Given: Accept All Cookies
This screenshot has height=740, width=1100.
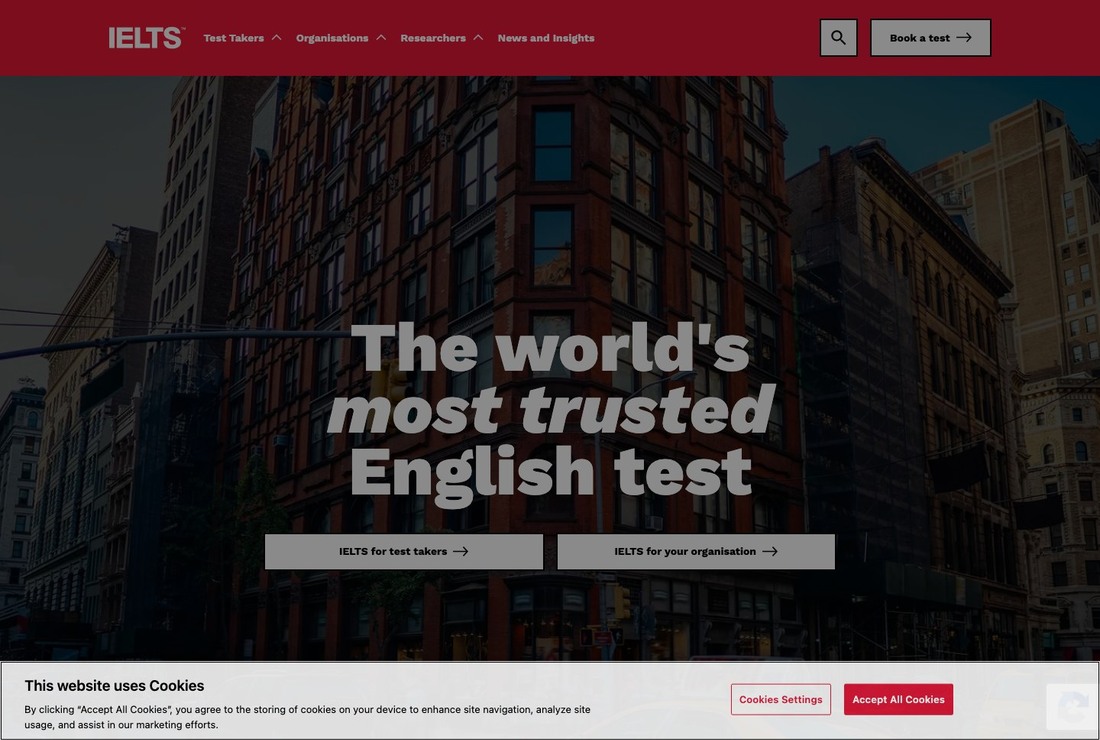Looking at the screenshot, I should tap(898, 699).
